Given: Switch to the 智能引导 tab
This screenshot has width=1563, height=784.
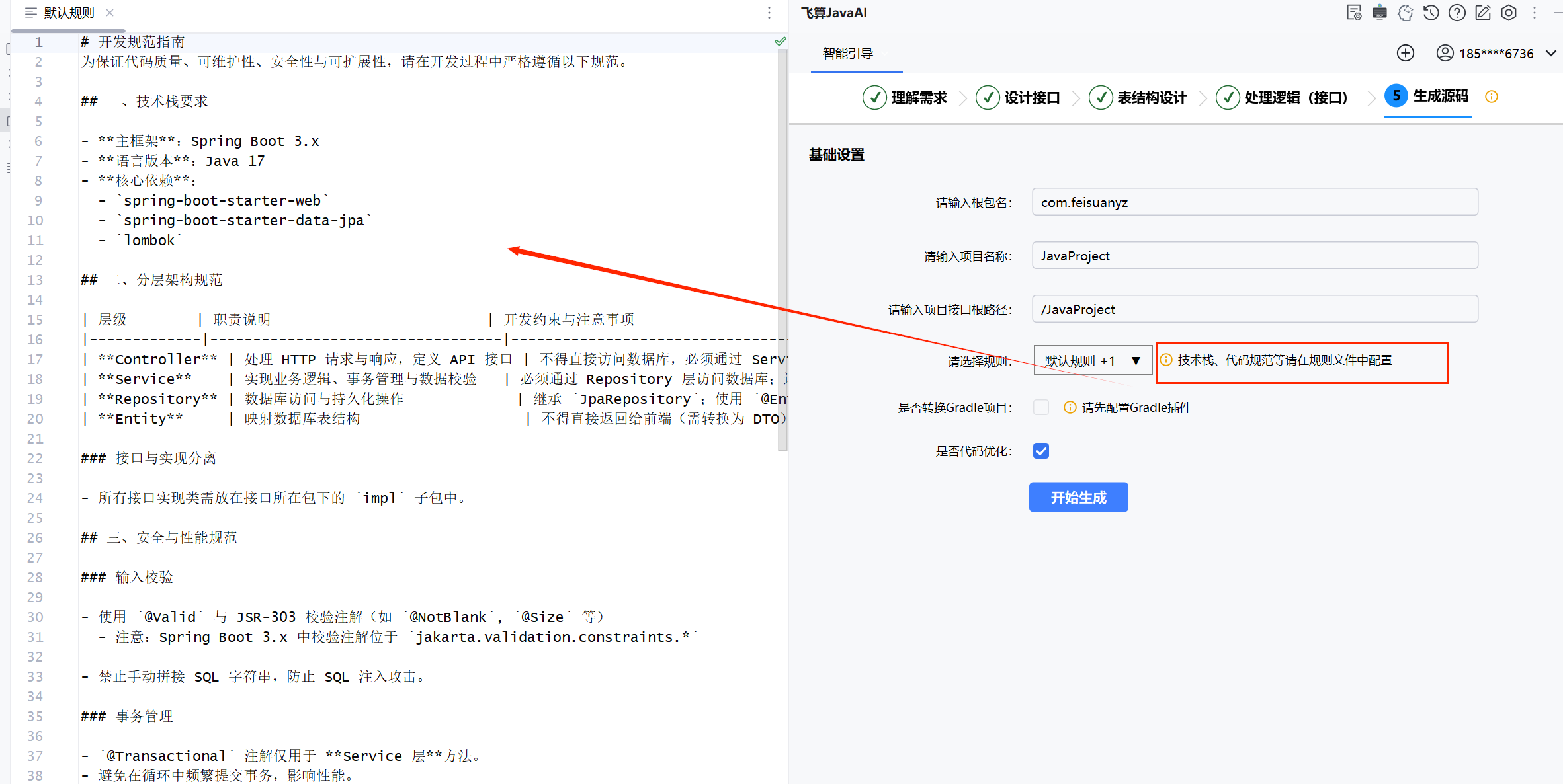Looking at the screenshot, I should [847, 54].
